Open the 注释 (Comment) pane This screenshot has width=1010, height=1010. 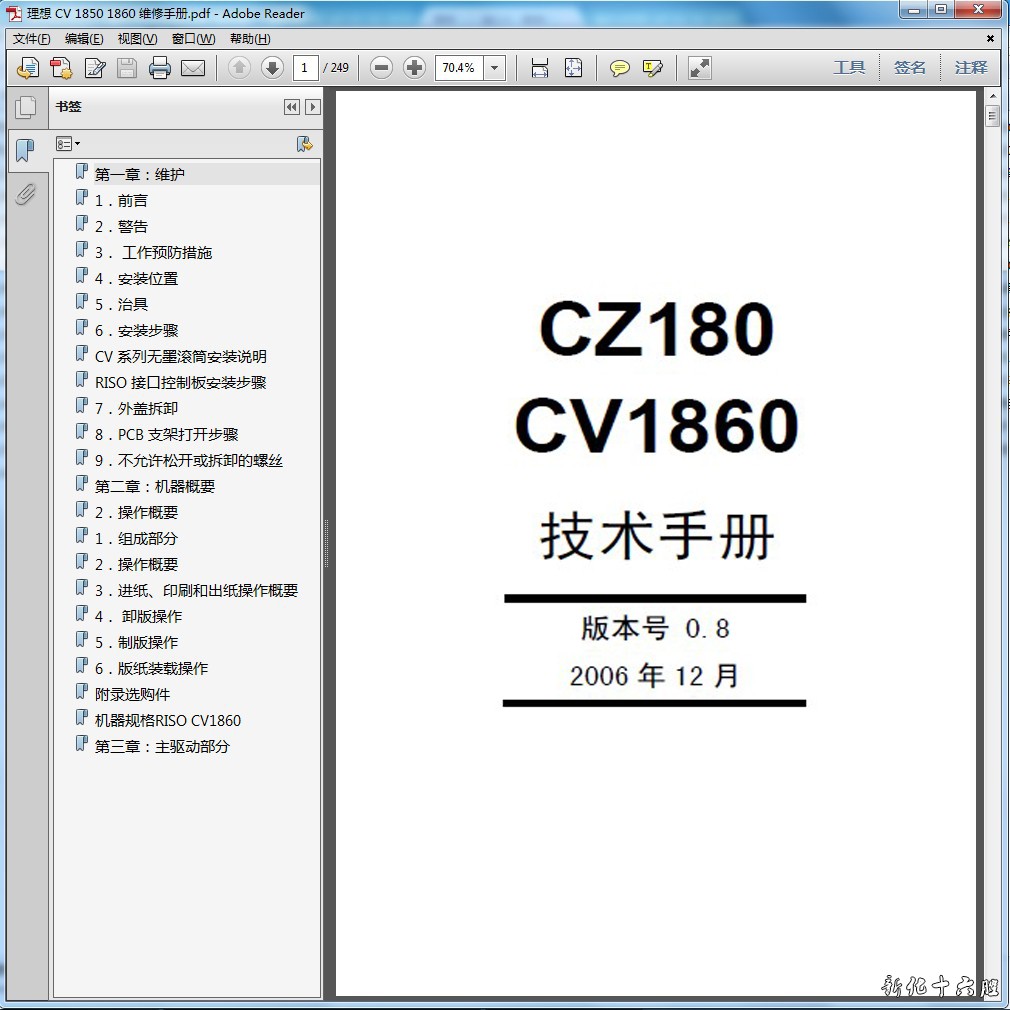tap(970, 68)
